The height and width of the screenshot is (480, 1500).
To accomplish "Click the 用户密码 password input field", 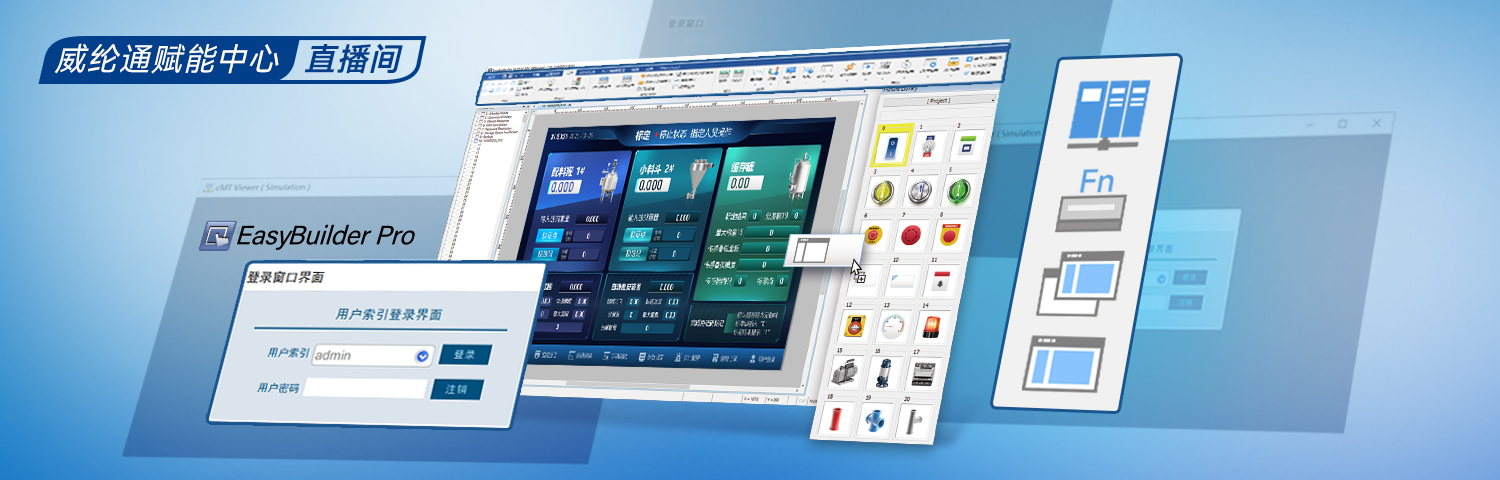I will coord(365,388).
